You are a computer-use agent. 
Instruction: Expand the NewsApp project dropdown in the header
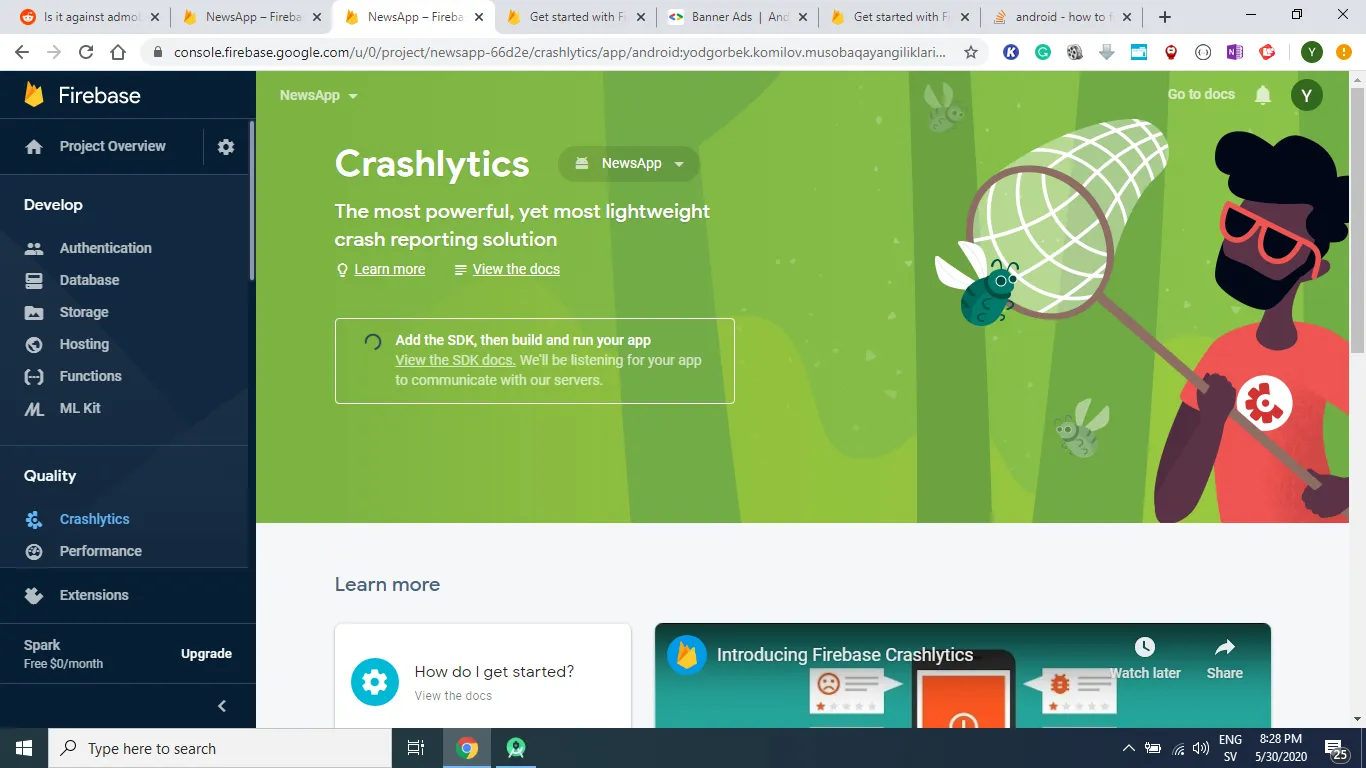(319, 96)
